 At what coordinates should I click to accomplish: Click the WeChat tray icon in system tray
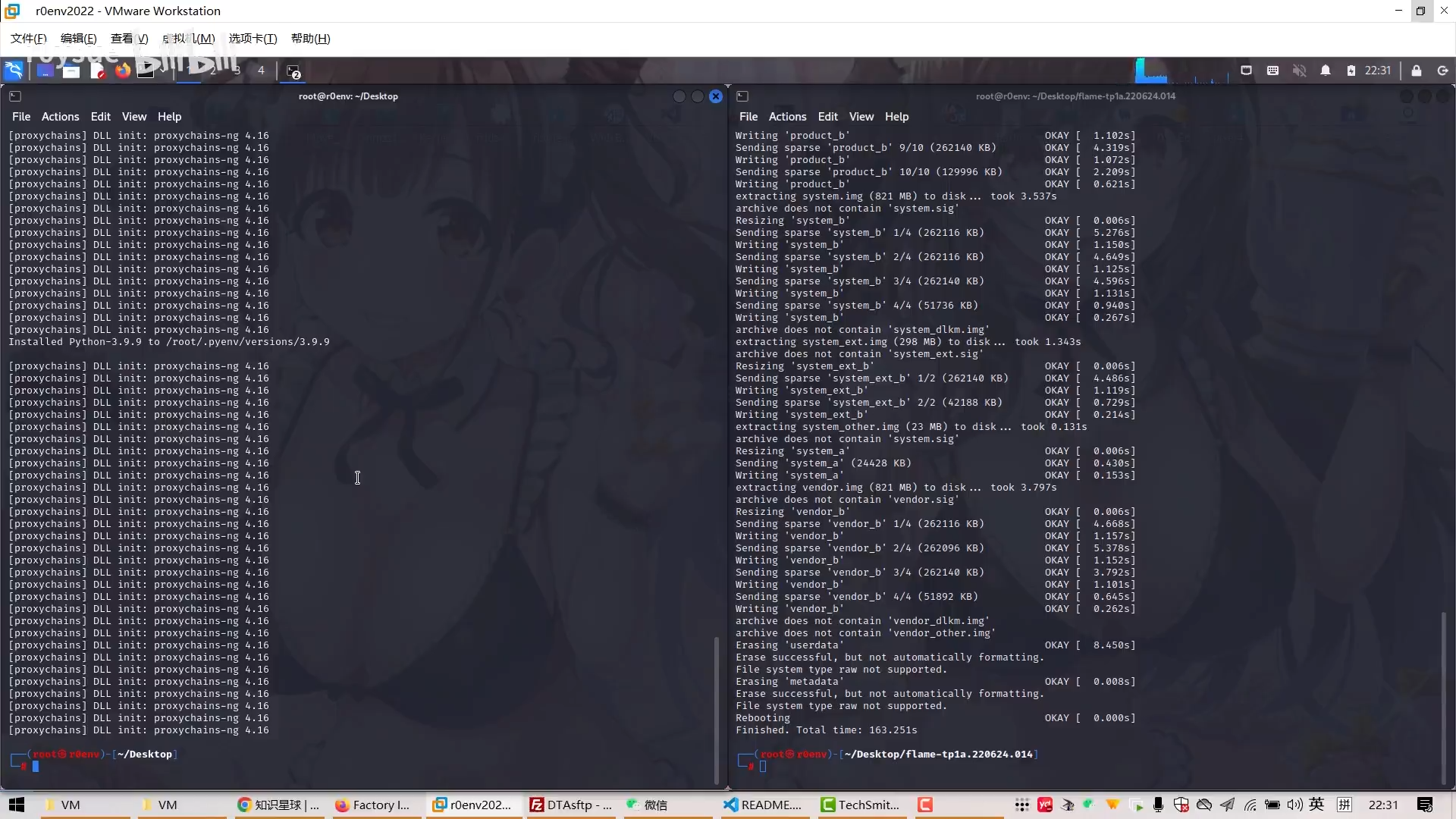click(1090, 805)
